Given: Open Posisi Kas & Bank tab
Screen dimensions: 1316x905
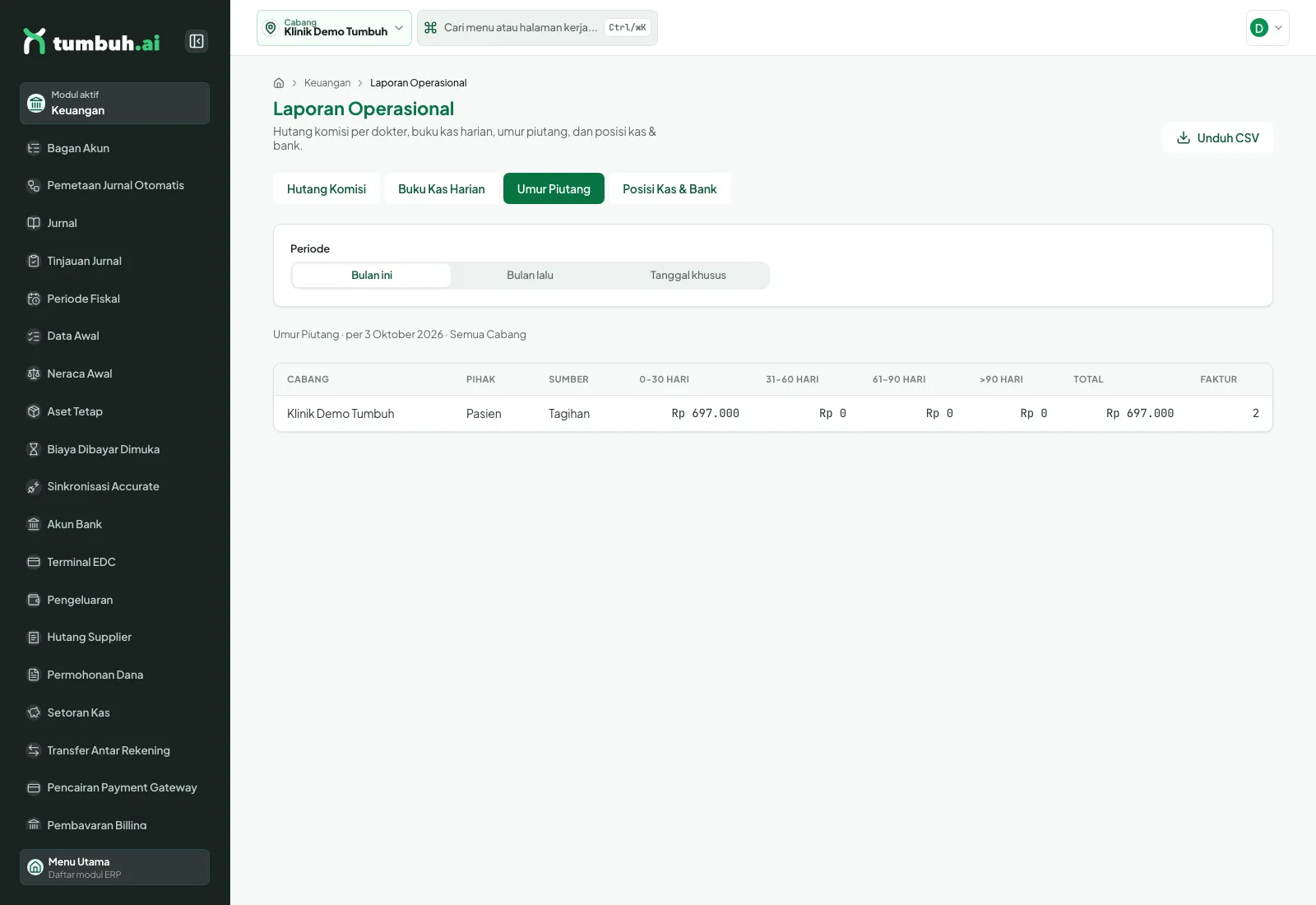Looking at the screenshot, I should [670, 188].
